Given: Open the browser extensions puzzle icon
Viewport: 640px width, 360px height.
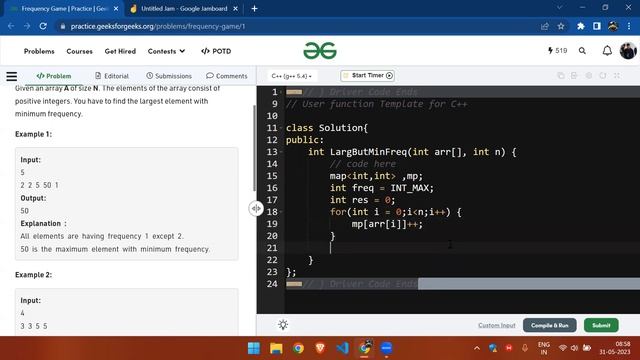Looking at the screenshot, I should (580, 26).
